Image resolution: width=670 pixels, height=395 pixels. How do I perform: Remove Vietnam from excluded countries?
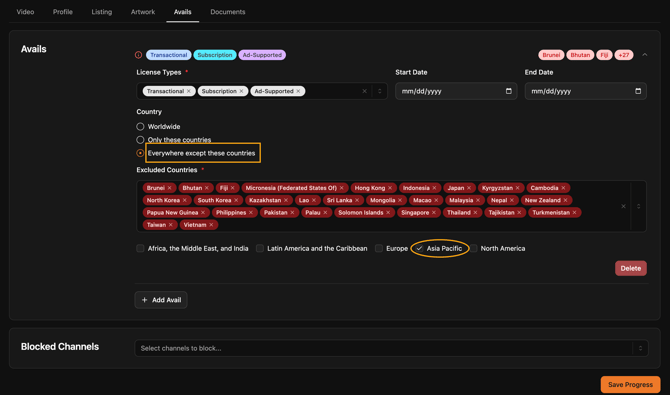point(211,225)
